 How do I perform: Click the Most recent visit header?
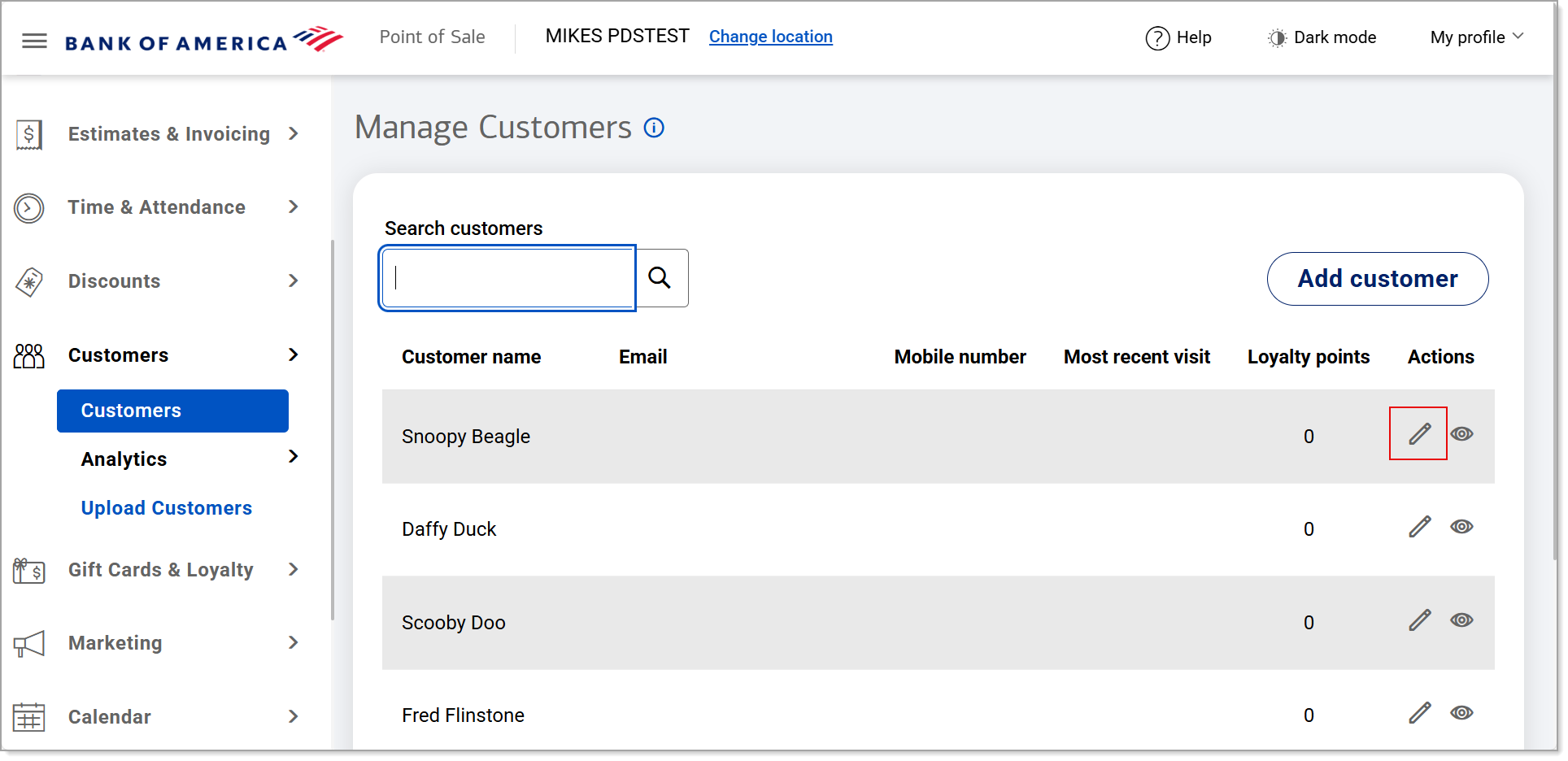tap(1137, 357)
